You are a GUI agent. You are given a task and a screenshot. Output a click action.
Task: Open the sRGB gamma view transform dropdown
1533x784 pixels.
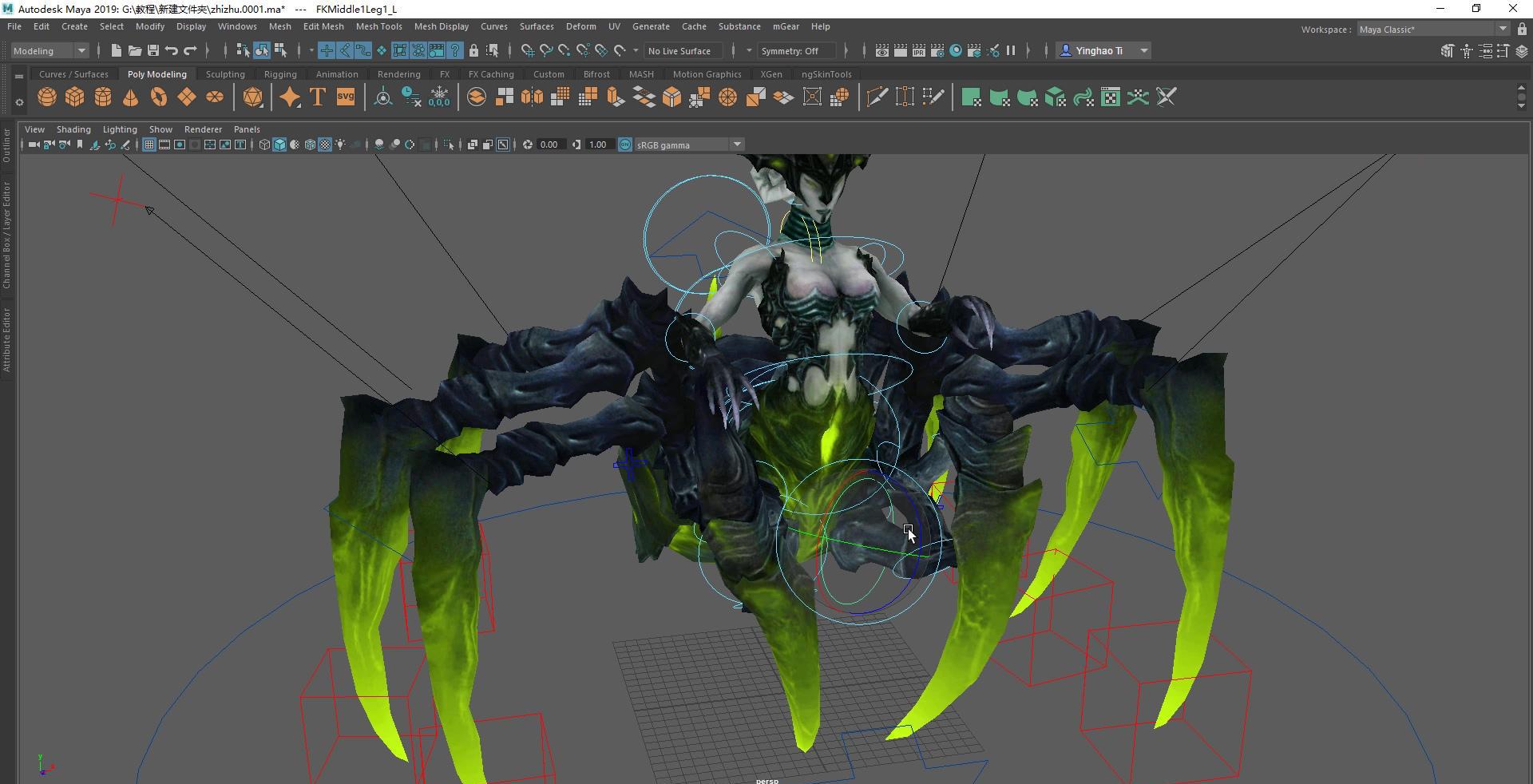coord(690,145)
